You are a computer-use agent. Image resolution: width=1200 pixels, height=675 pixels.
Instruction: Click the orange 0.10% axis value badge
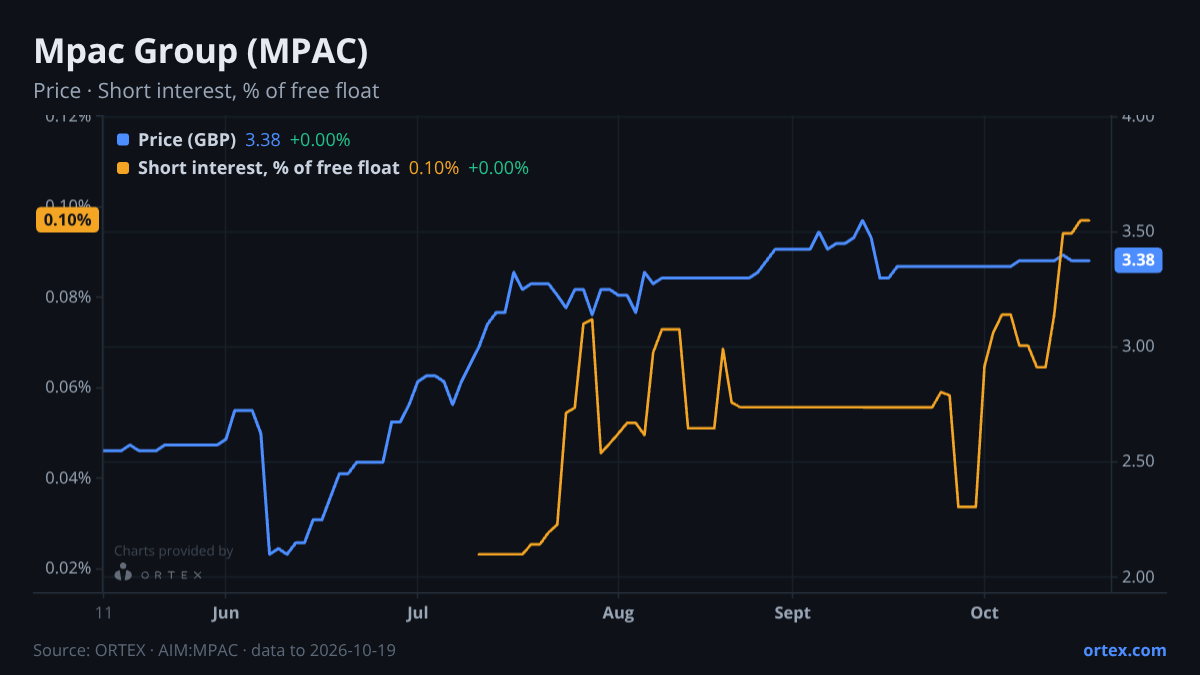tap(67, 220)
